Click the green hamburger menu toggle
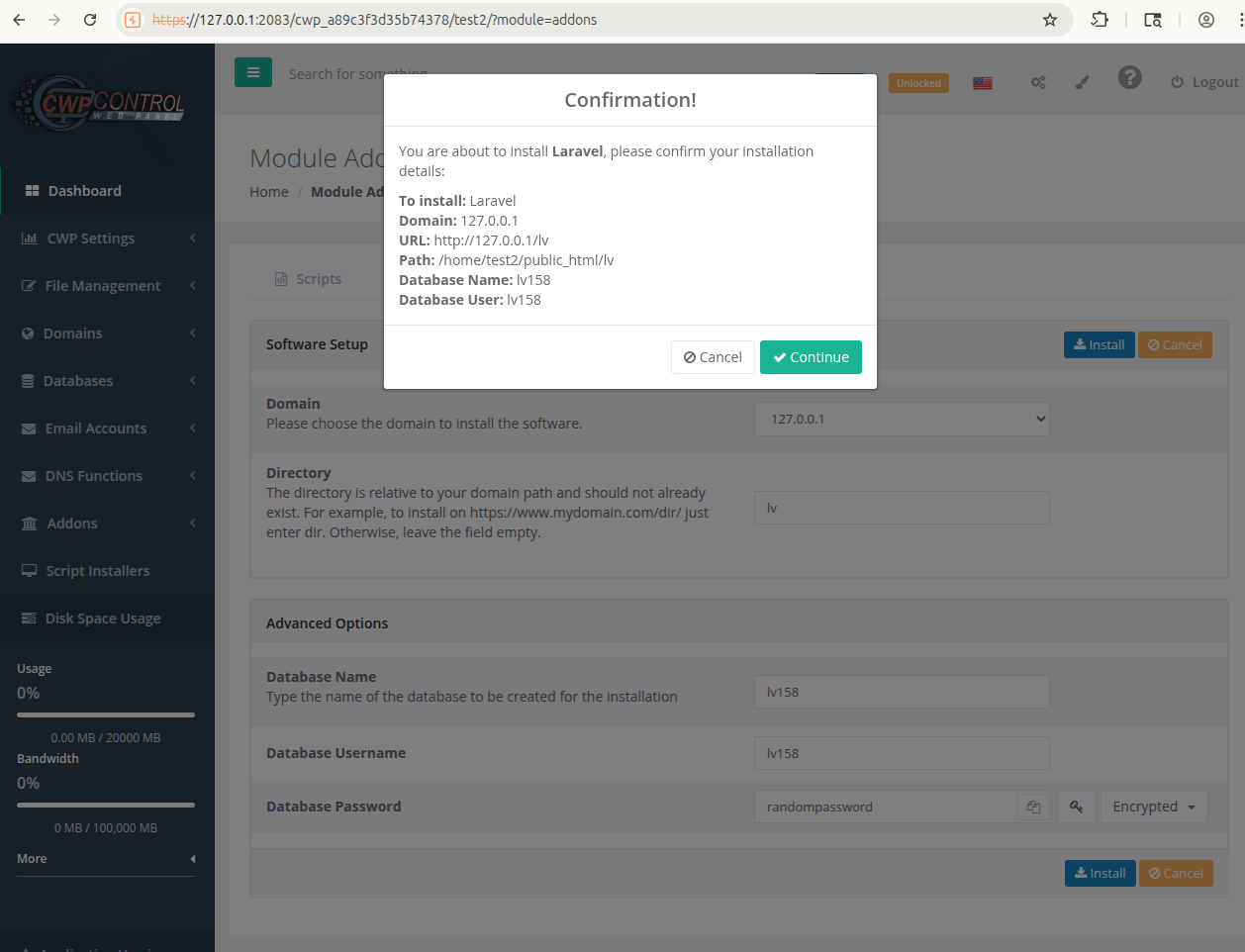1245x952 pixels. (x=252, y=72)
